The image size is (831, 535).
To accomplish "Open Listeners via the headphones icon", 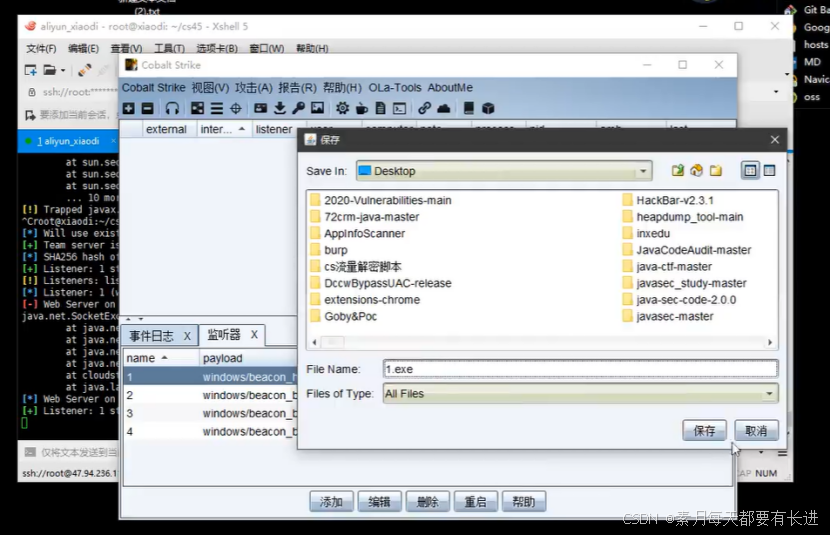I will coord(172,109).
